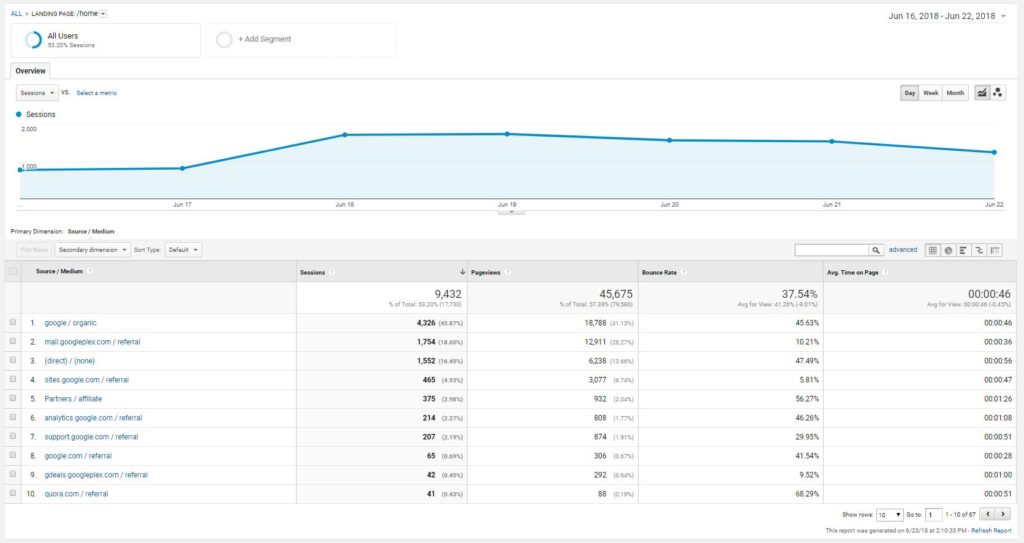Click the empty Add Segment circle
The height and width of the screenshot is (543, 1024).
click(x=224, y=40)
